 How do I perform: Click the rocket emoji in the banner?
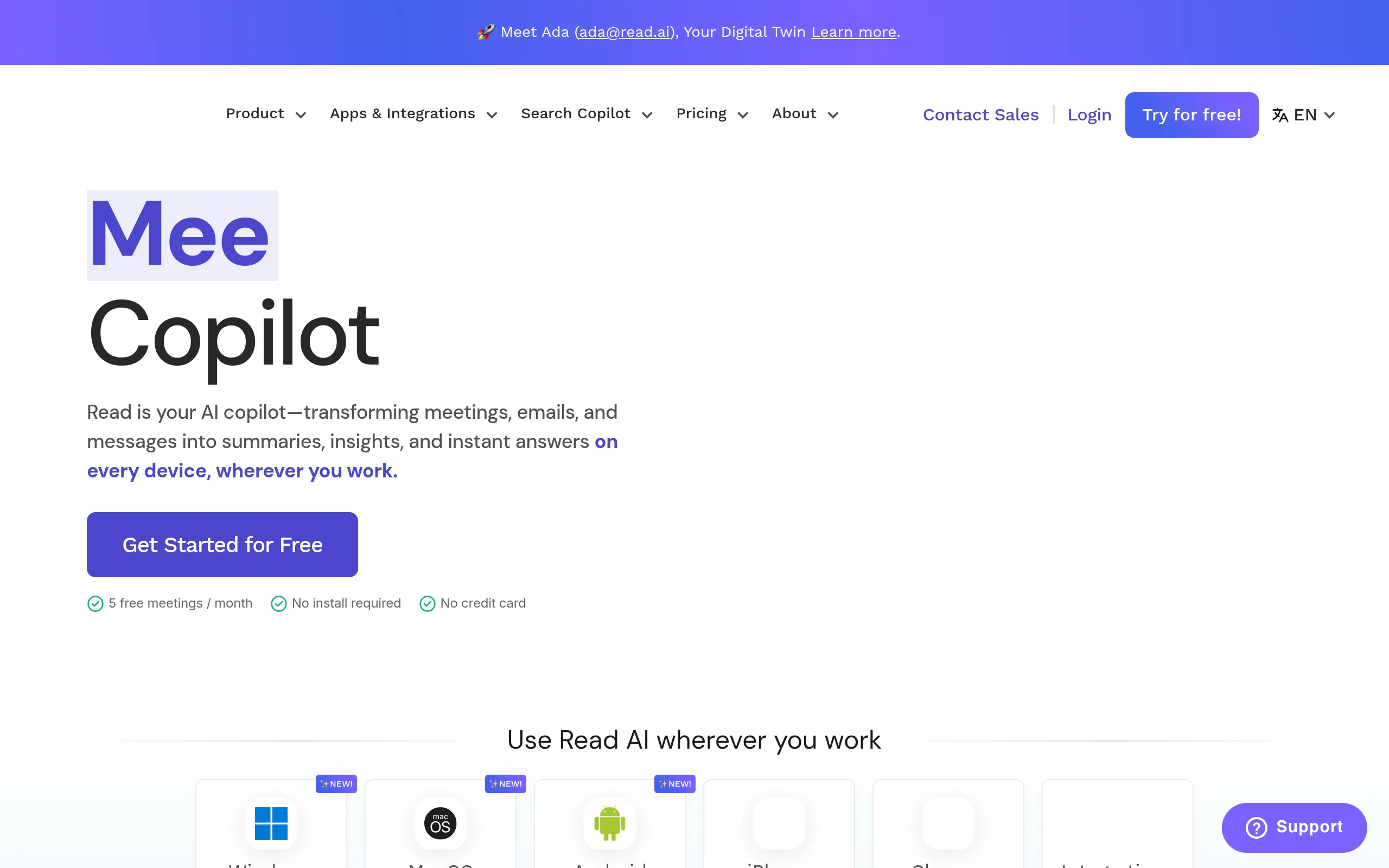pos(486,32)
